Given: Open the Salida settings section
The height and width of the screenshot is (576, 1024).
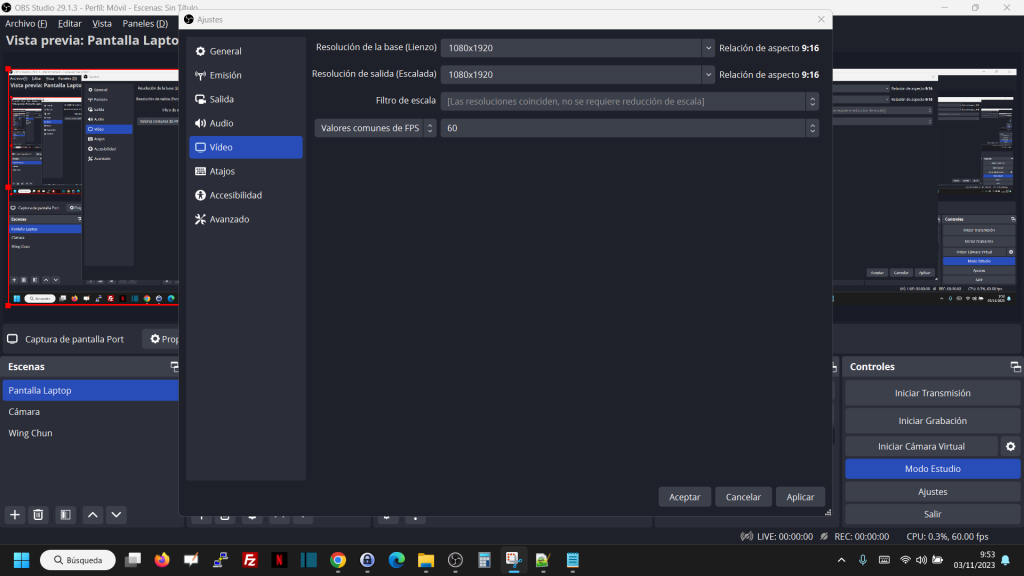Looking at the screenshot, I should click(x=246, y=99).
